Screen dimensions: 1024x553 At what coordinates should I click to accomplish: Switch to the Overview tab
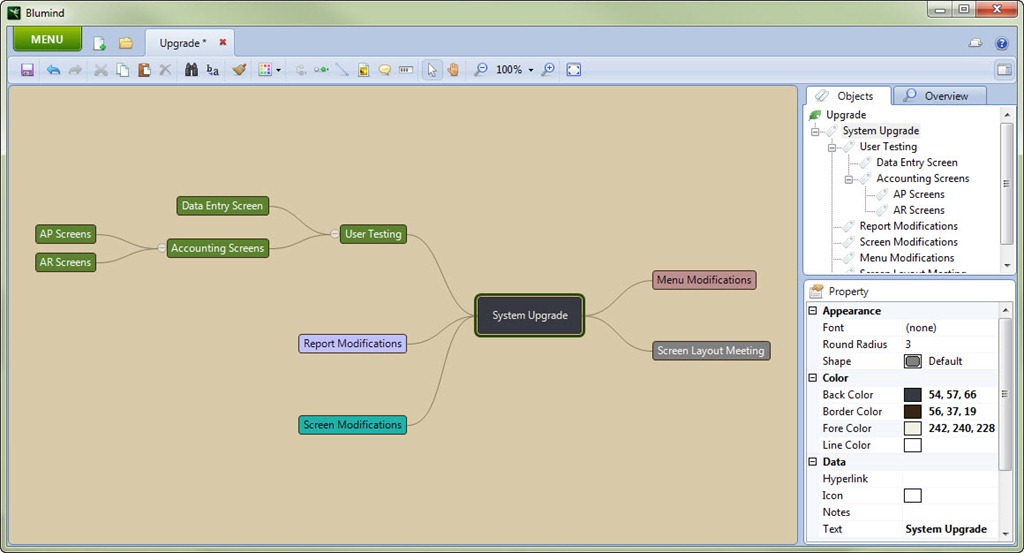pyautogui.click(x=938, y=96)
